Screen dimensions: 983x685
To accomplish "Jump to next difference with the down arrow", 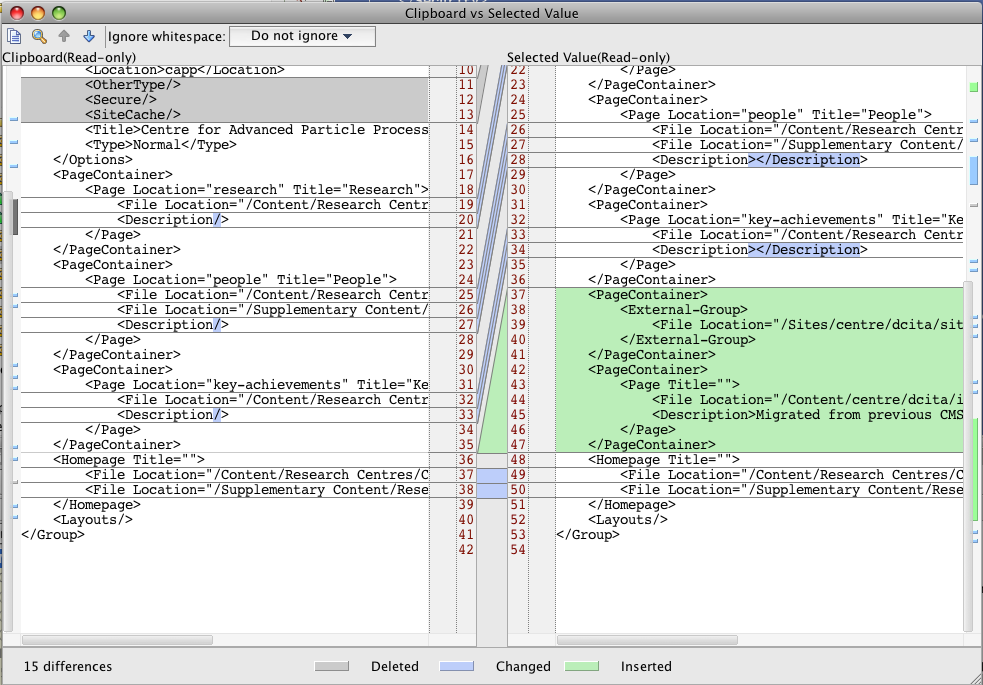I will coord(89,35).
